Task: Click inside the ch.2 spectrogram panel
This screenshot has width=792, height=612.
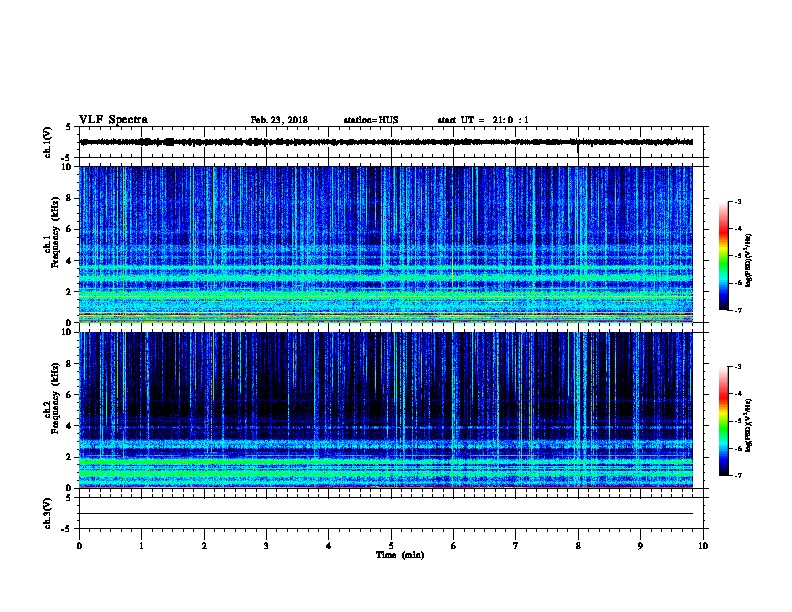Action: point(386,410)
